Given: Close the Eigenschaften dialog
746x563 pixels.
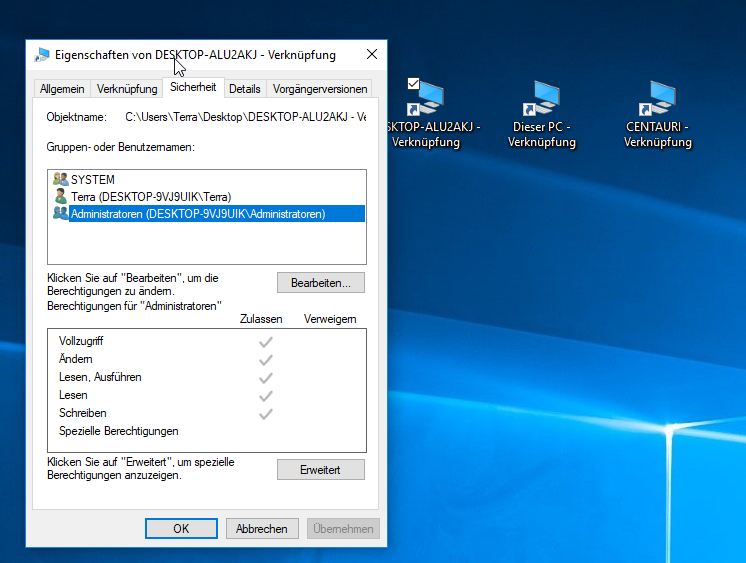Looking at the screenshot, I should tap(372, 54).
